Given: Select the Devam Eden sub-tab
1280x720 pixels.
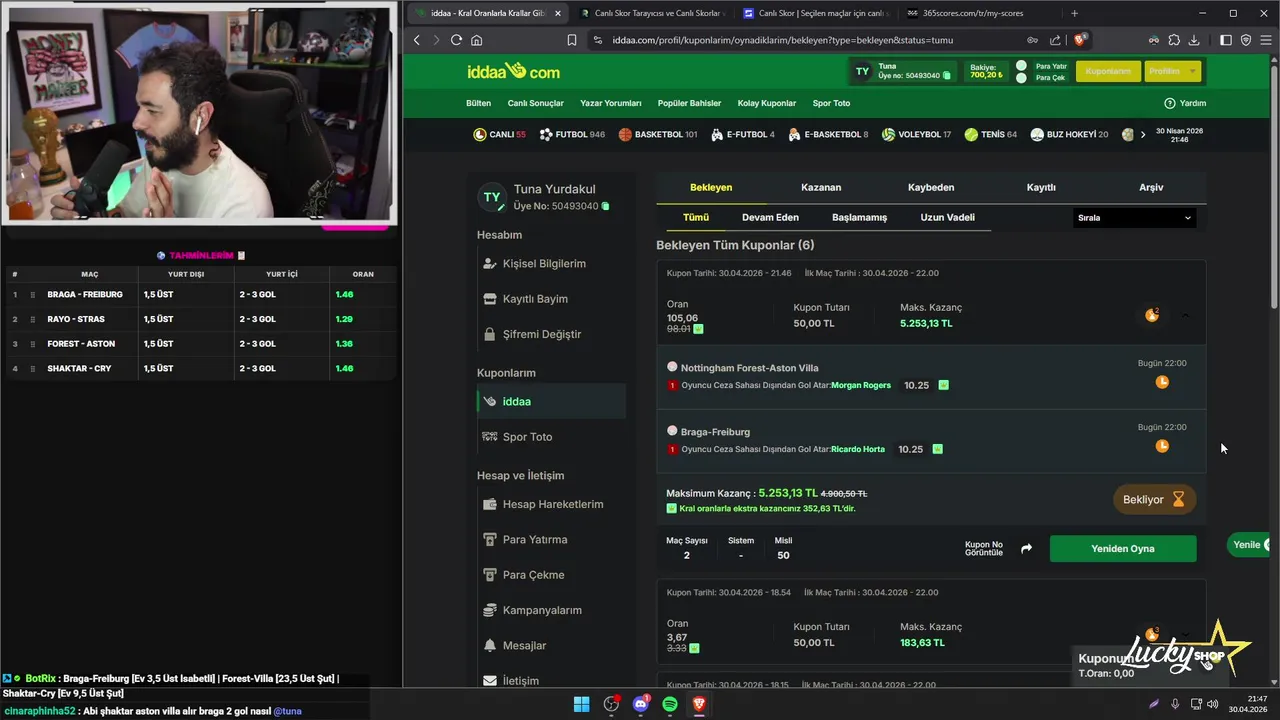Looking at the screenshot, I should [770, 217].
